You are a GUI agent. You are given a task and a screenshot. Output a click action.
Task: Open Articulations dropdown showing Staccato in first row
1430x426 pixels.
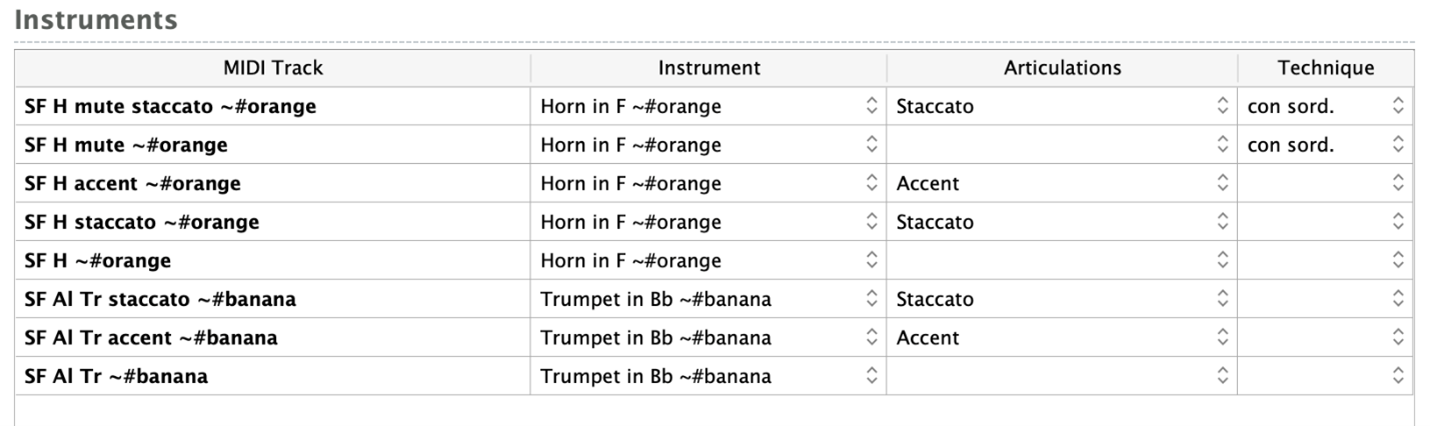pos(1061,106)
